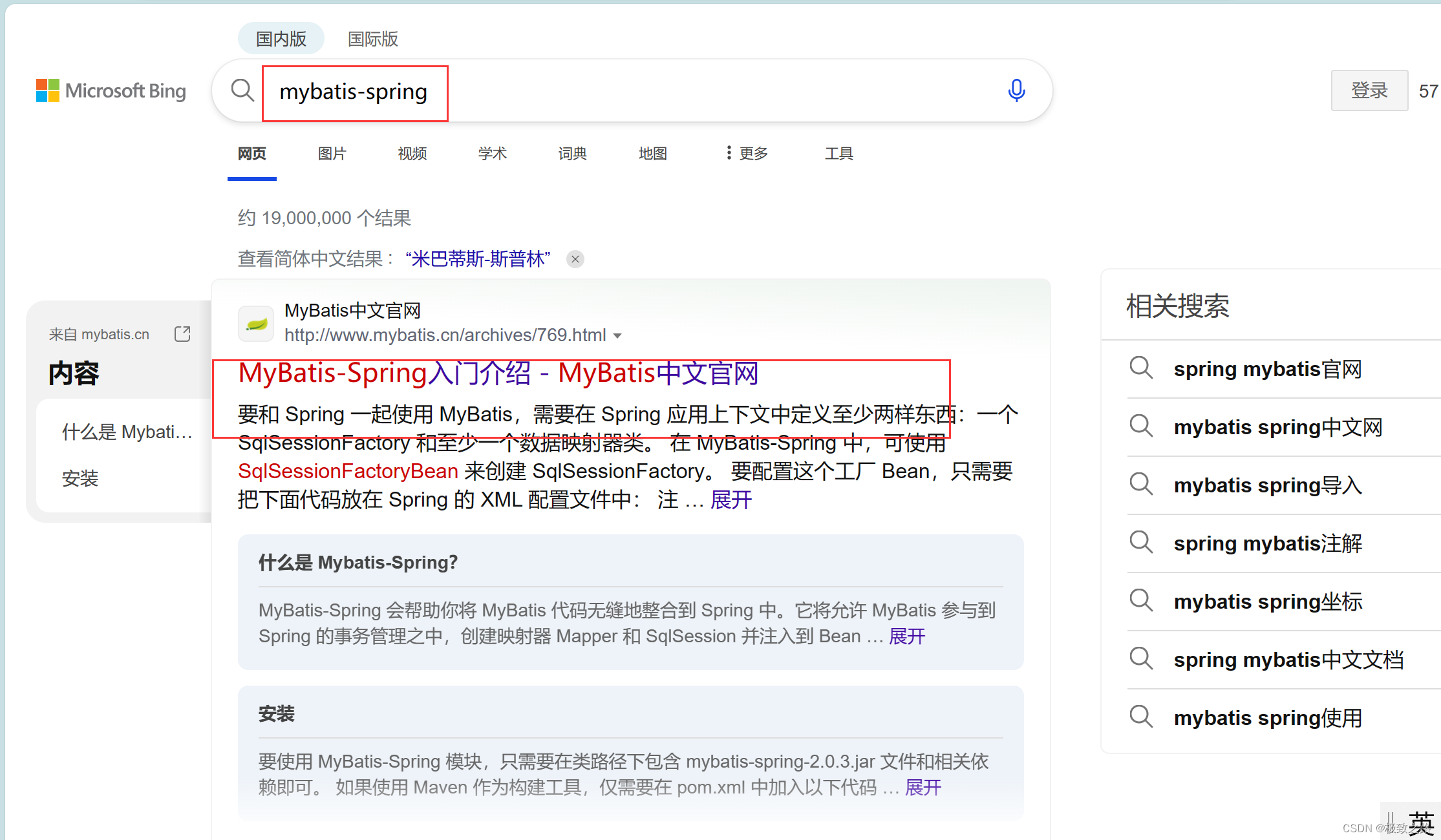This screenshot has width=1441, height=840.
Task: Click the MyBatis site favicon
Action: pos(256,323)
